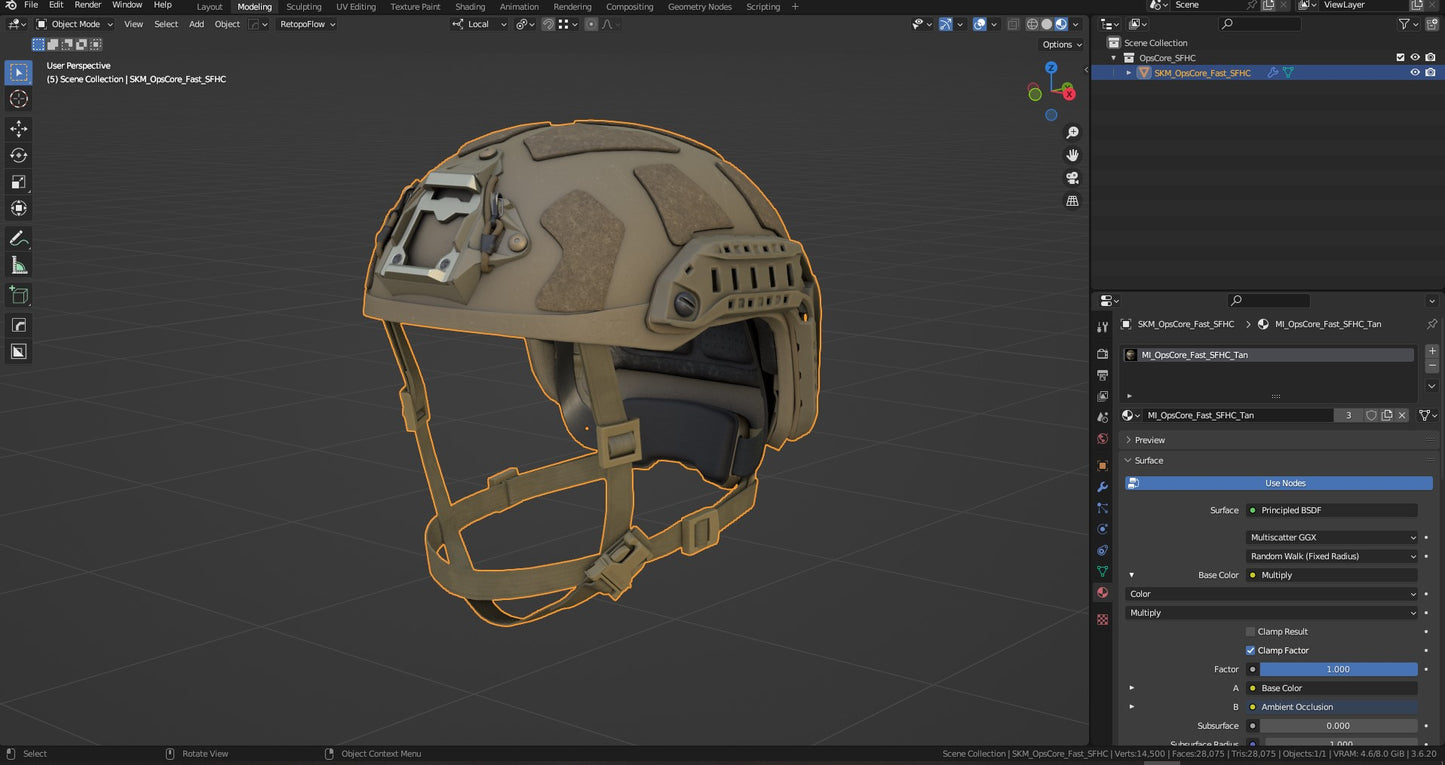This screenshot has width=1445, height=765.
Task: Open the Render menu
Action: [x=88, y=6]
